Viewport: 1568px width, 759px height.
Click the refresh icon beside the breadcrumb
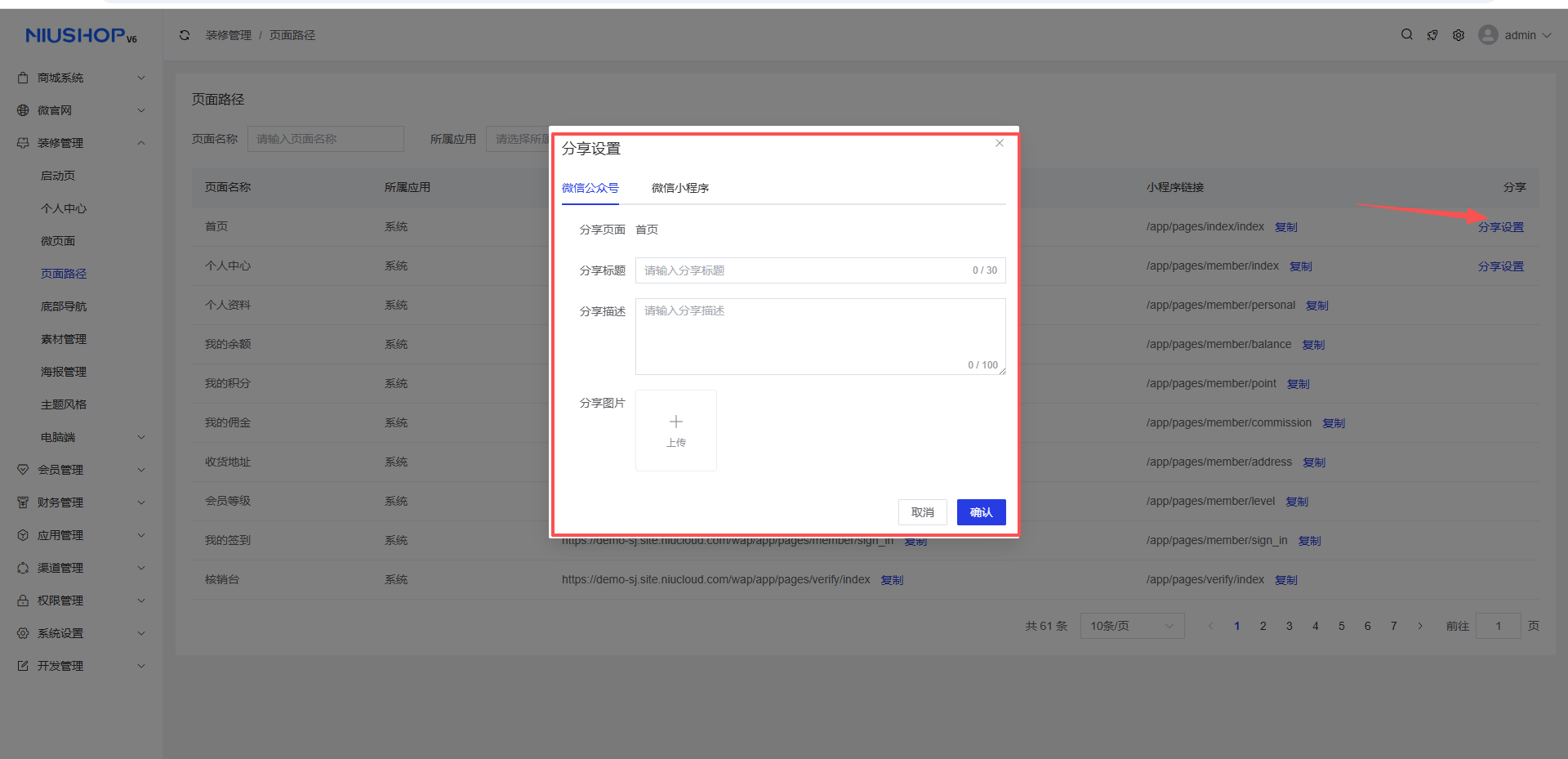pos(185,35)
